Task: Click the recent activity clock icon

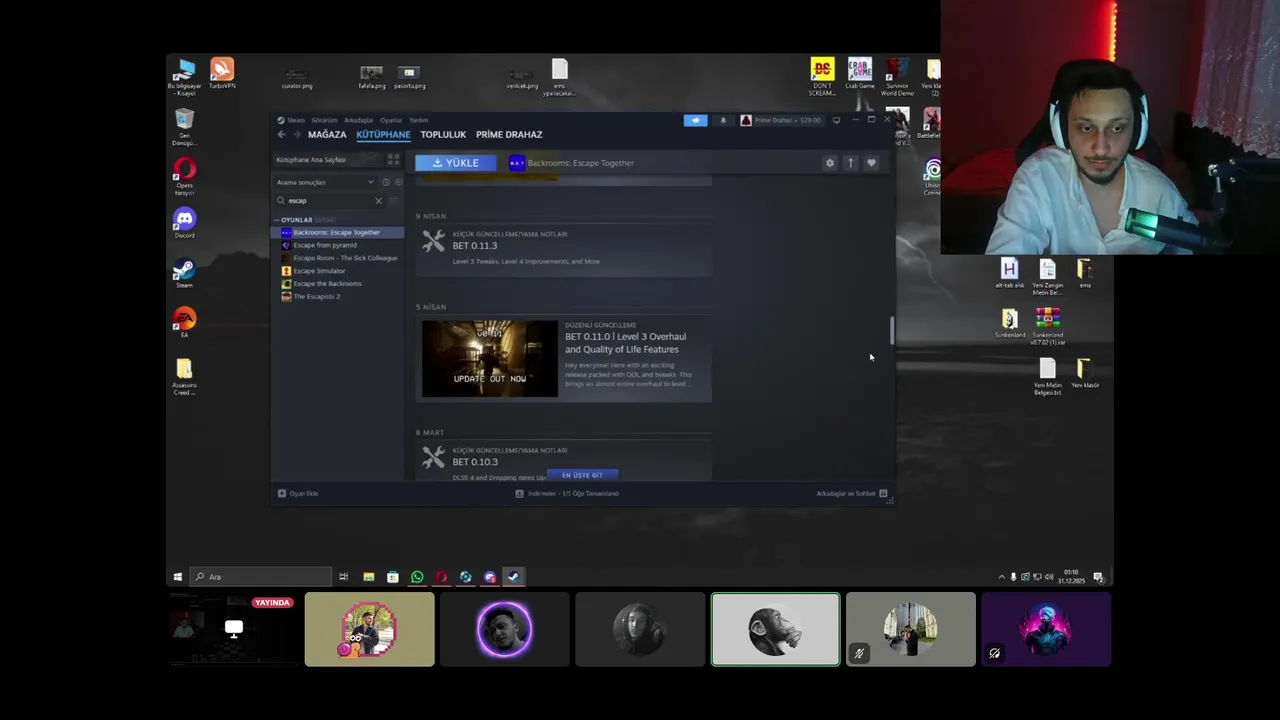Action: click(x=386, y=182)
